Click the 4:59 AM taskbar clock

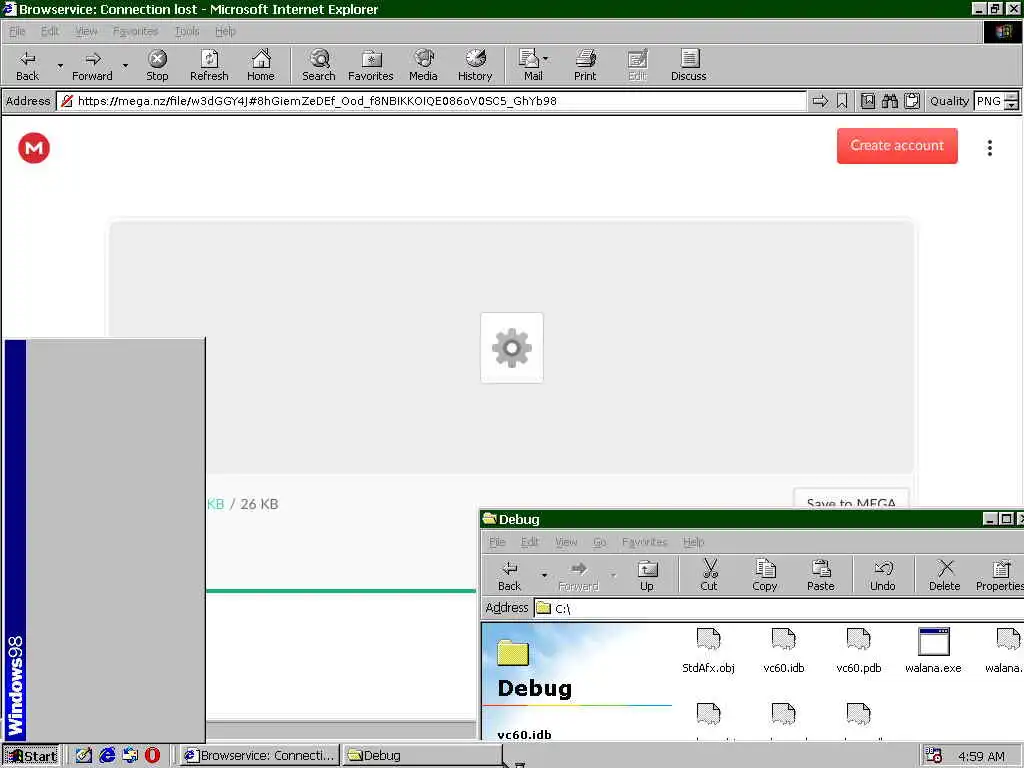point(981,756)
